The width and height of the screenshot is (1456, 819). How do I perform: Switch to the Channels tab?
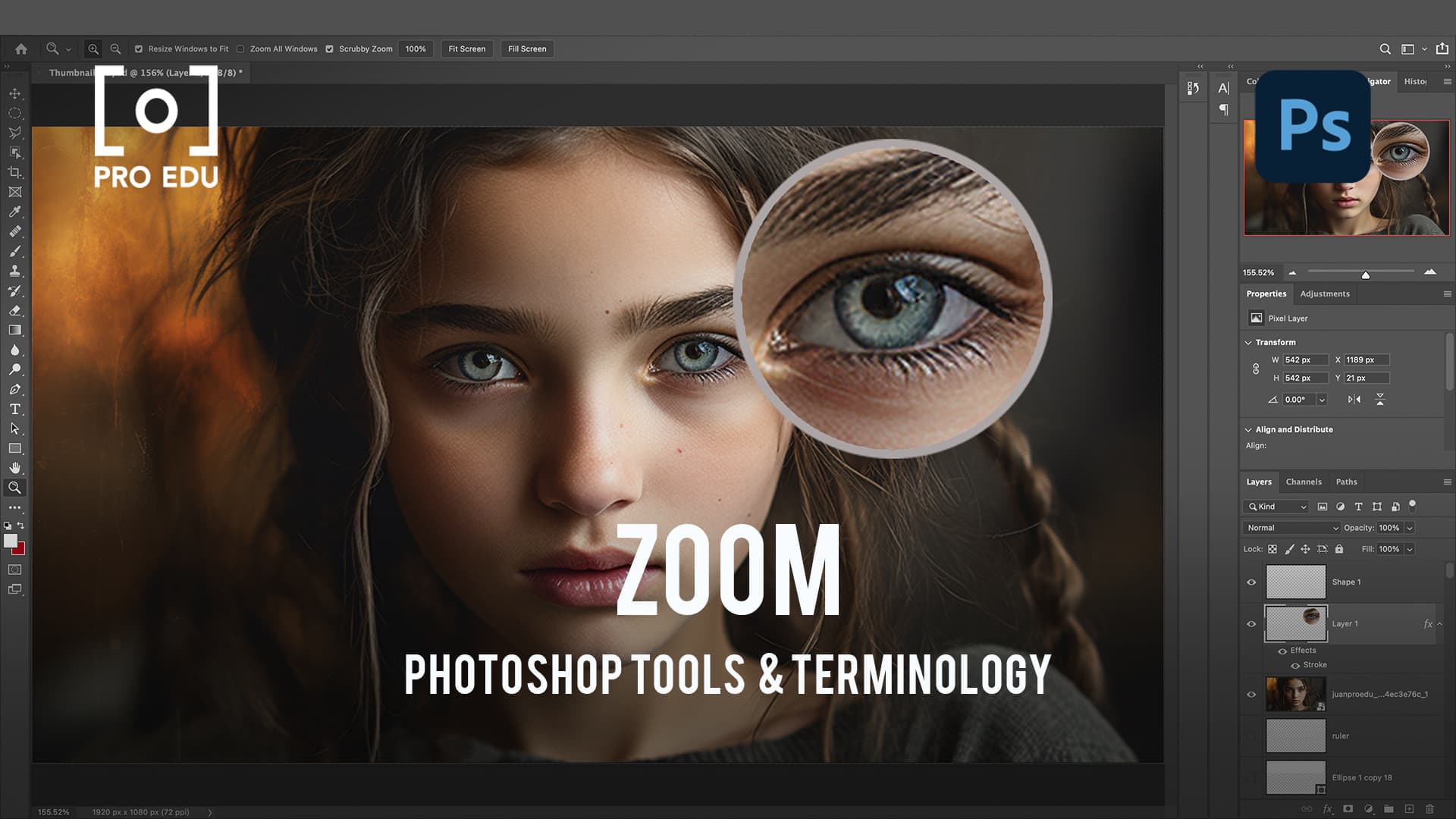coord(1304,482)
